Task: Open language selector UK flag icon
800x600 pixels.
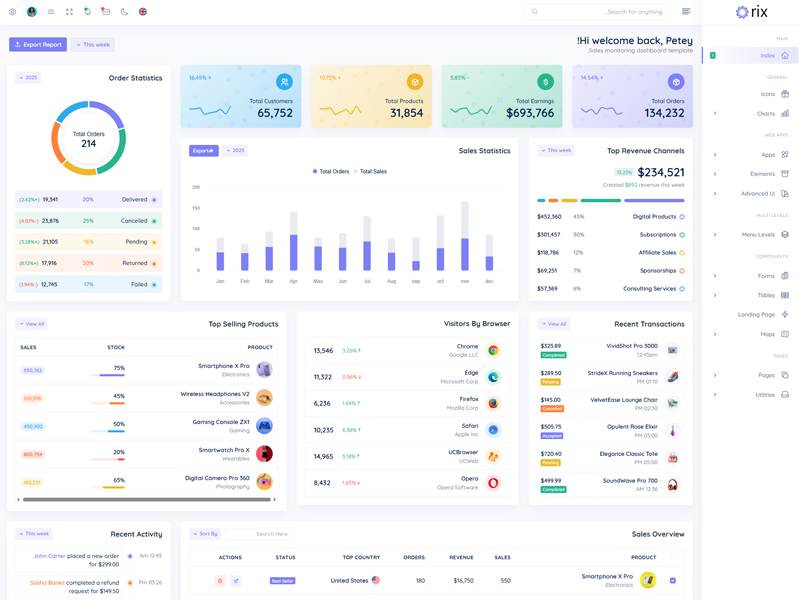Action: tap(143, 12)
